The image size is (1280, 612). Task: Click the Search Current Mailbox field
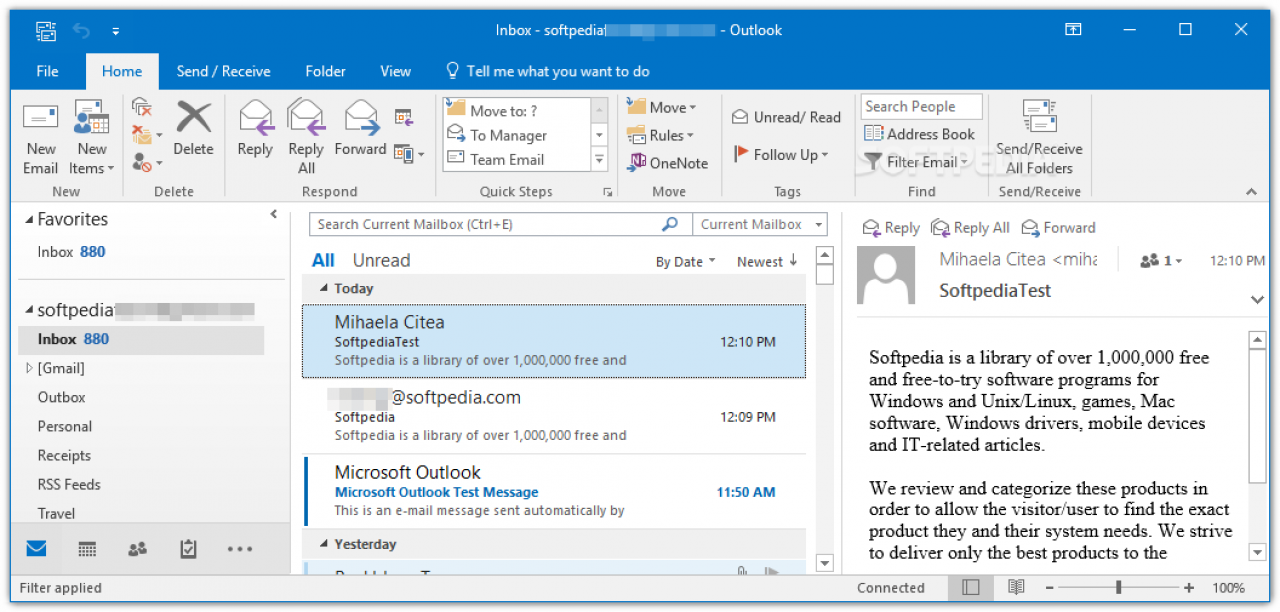tap(485, 225)
